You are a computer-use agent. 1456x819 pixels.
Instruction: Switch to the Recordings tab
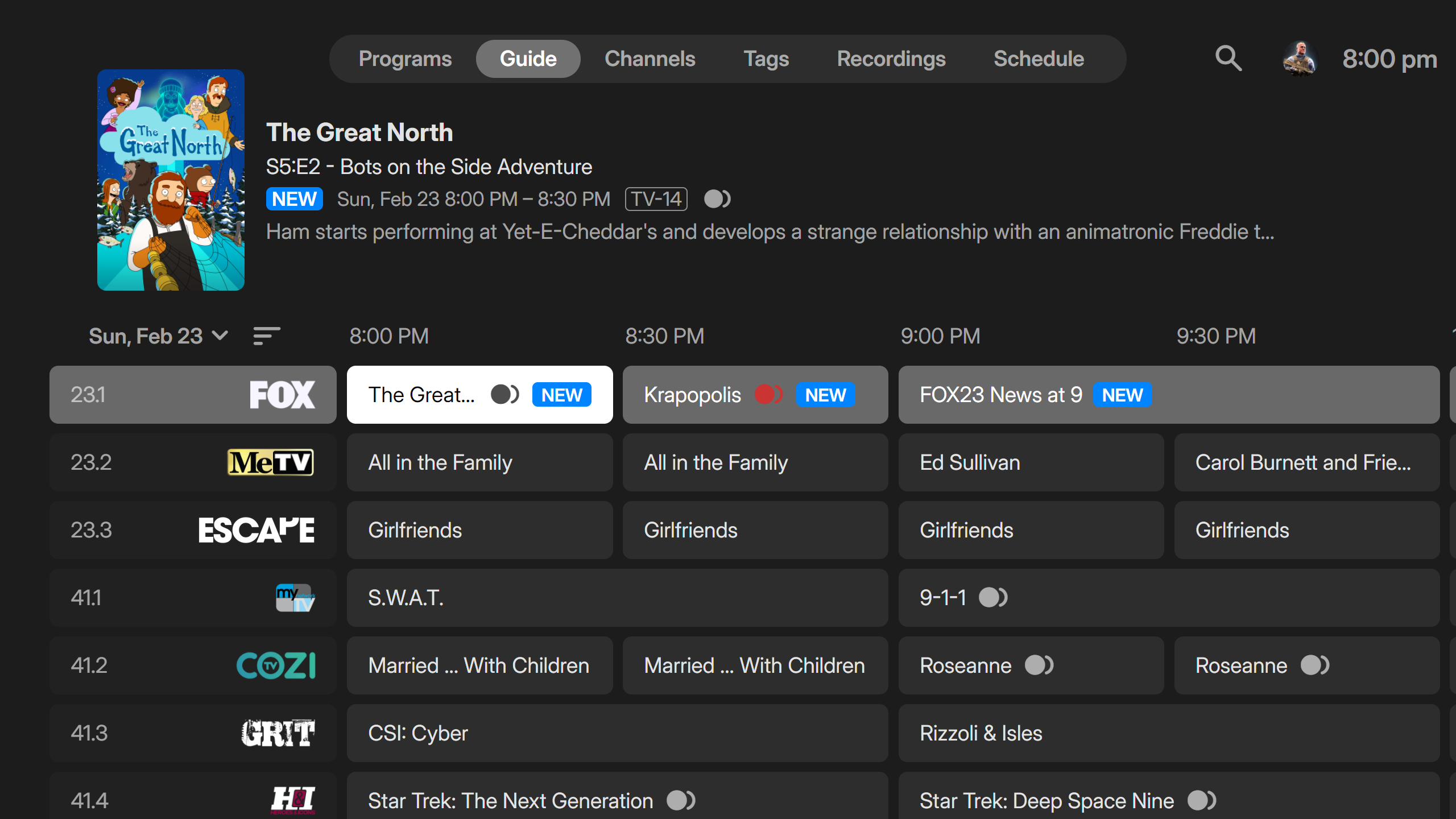pyautogui.click(x=891, y=59)
